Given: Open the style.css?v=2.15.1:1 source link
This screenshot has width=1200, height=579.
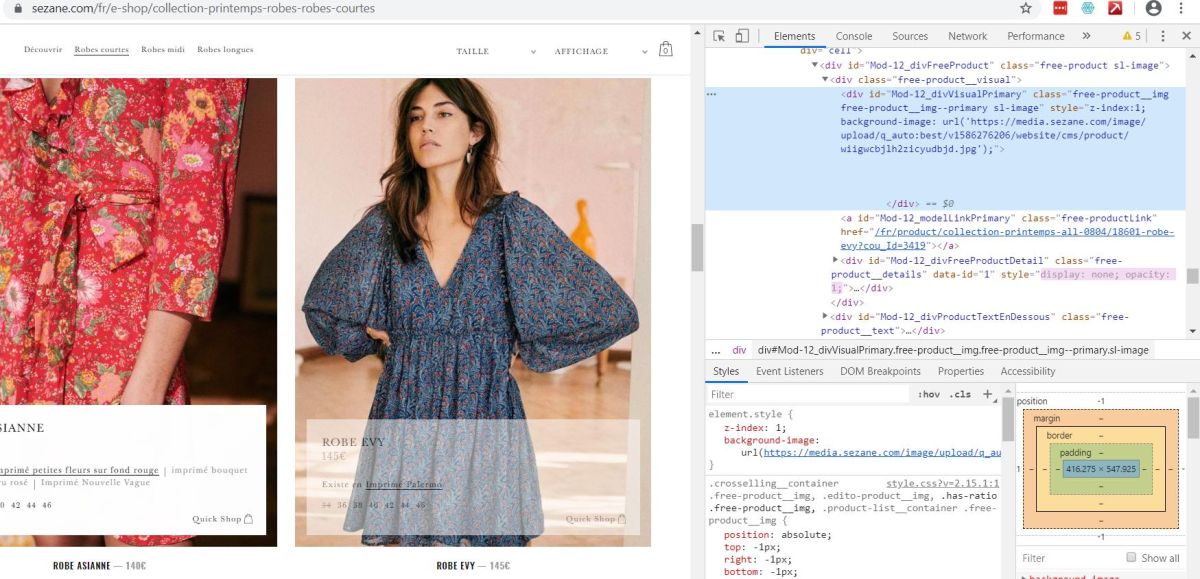Looking at the screenshot, I should pyautogui.click(x=942, y=483).
